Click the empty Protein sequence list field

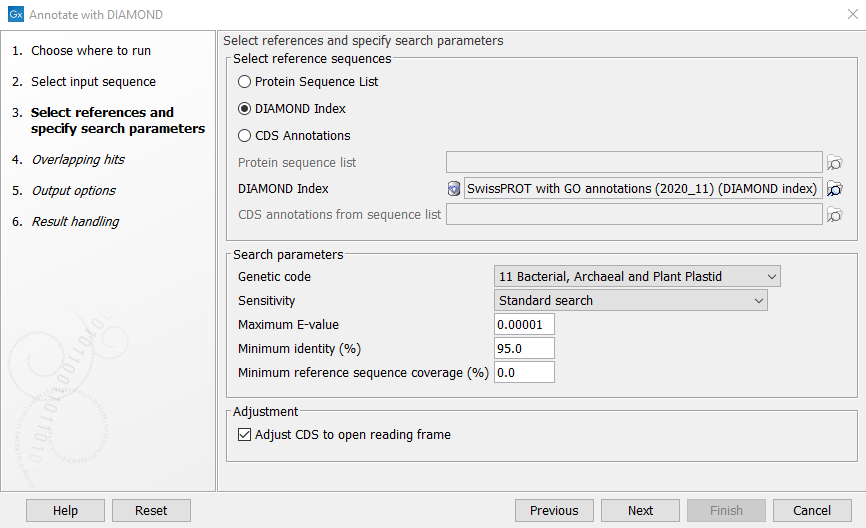click(x=634, y=163)
